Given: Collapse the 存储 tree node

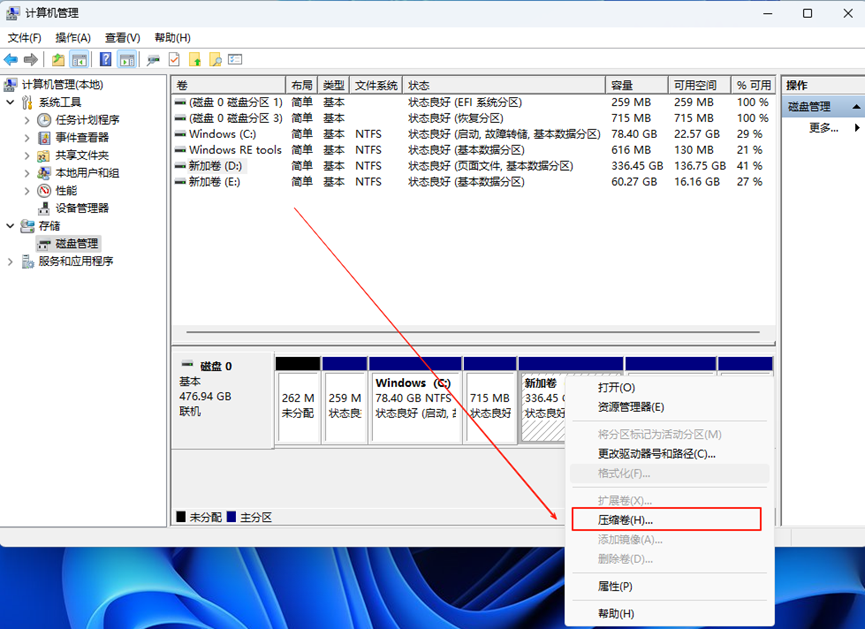Looking at the screenshot, I should pyautogui.click(x=11, y=227).
